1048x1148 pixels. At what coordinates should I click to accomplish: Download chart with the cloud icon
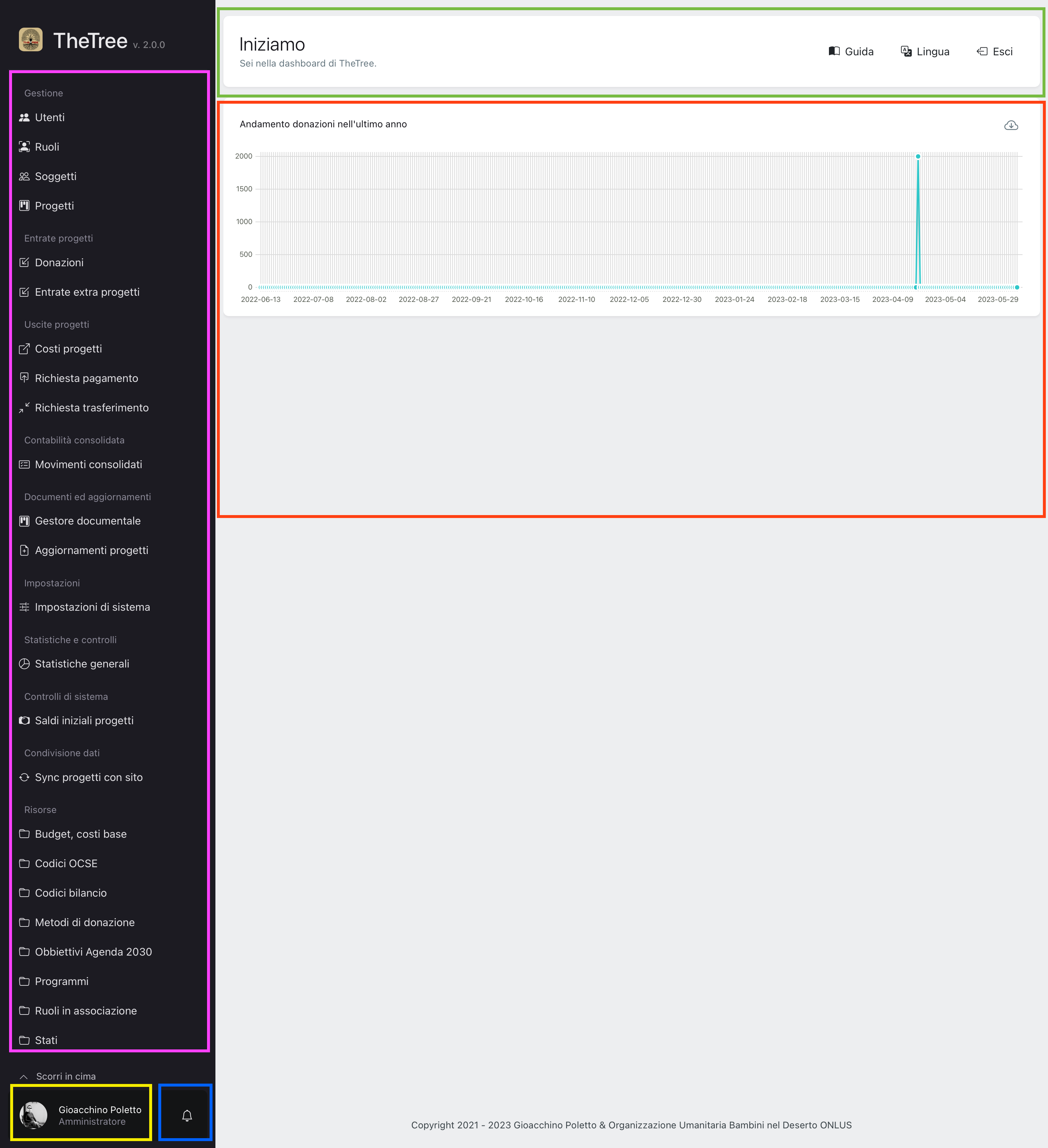(x=1011, y=125)
